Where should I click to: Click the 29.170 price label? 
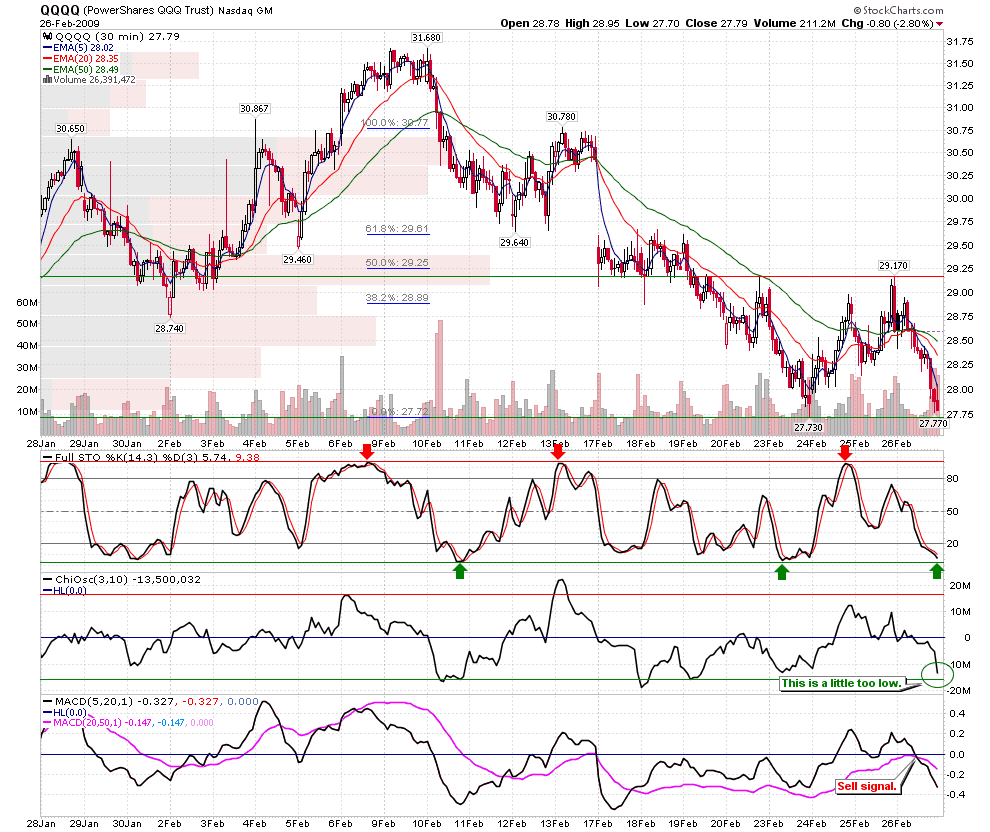(893, 266)
